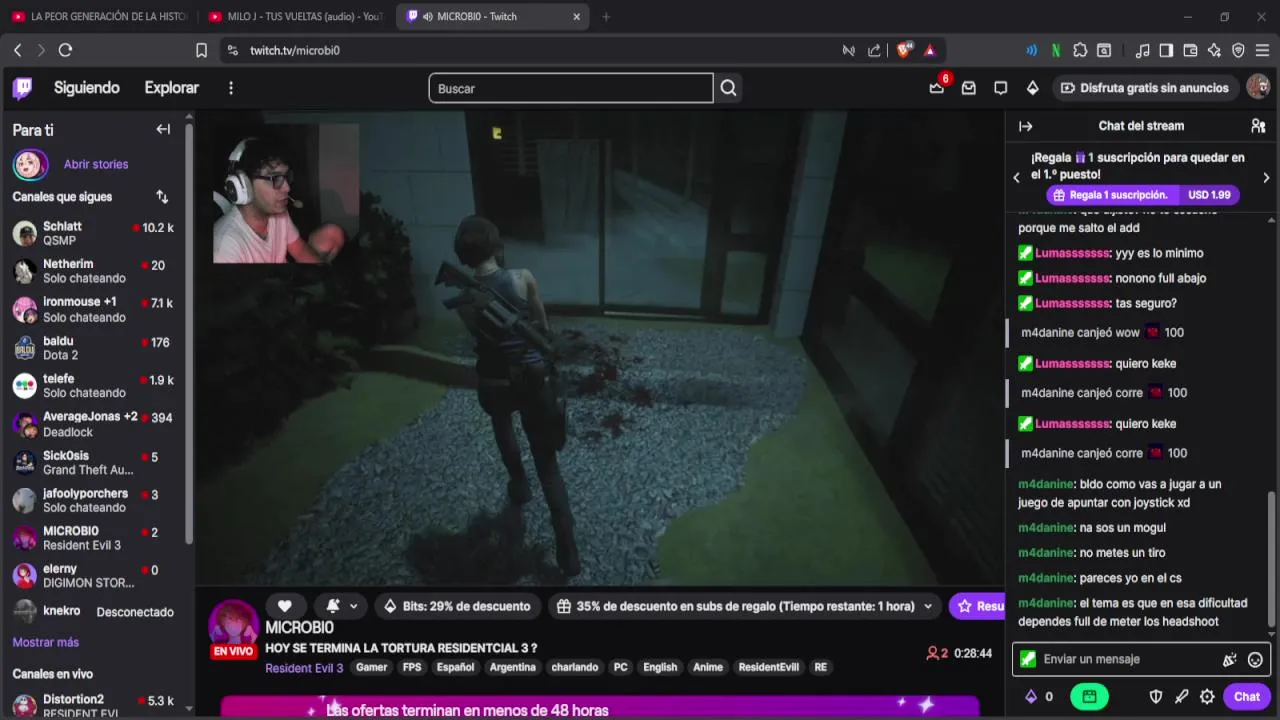Open the user profile avatar menu
This screenshot has height=720, width=1280.
[1258, 88]
